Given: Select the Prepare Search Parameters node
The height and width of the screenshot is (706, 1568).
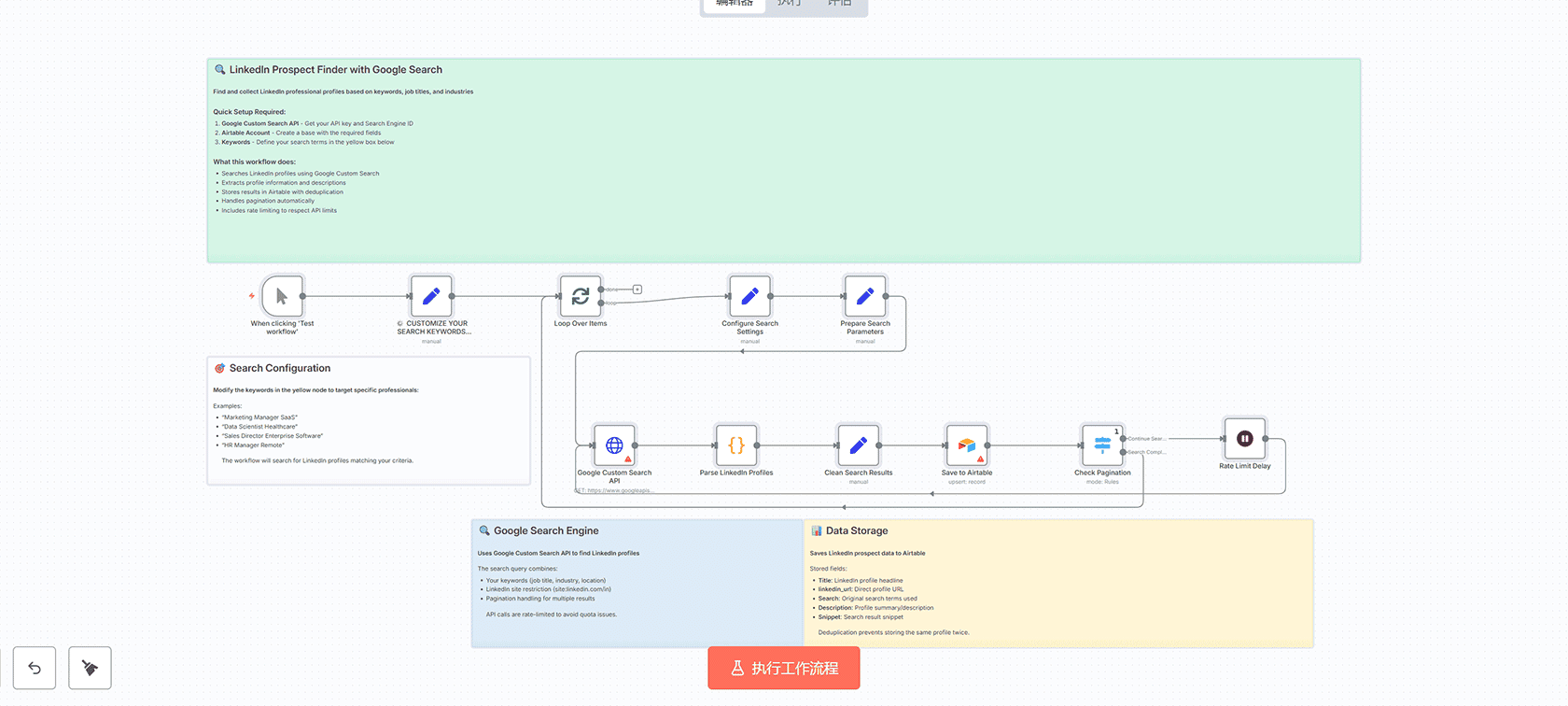Looking at the screenshot, I should (865, 297).
